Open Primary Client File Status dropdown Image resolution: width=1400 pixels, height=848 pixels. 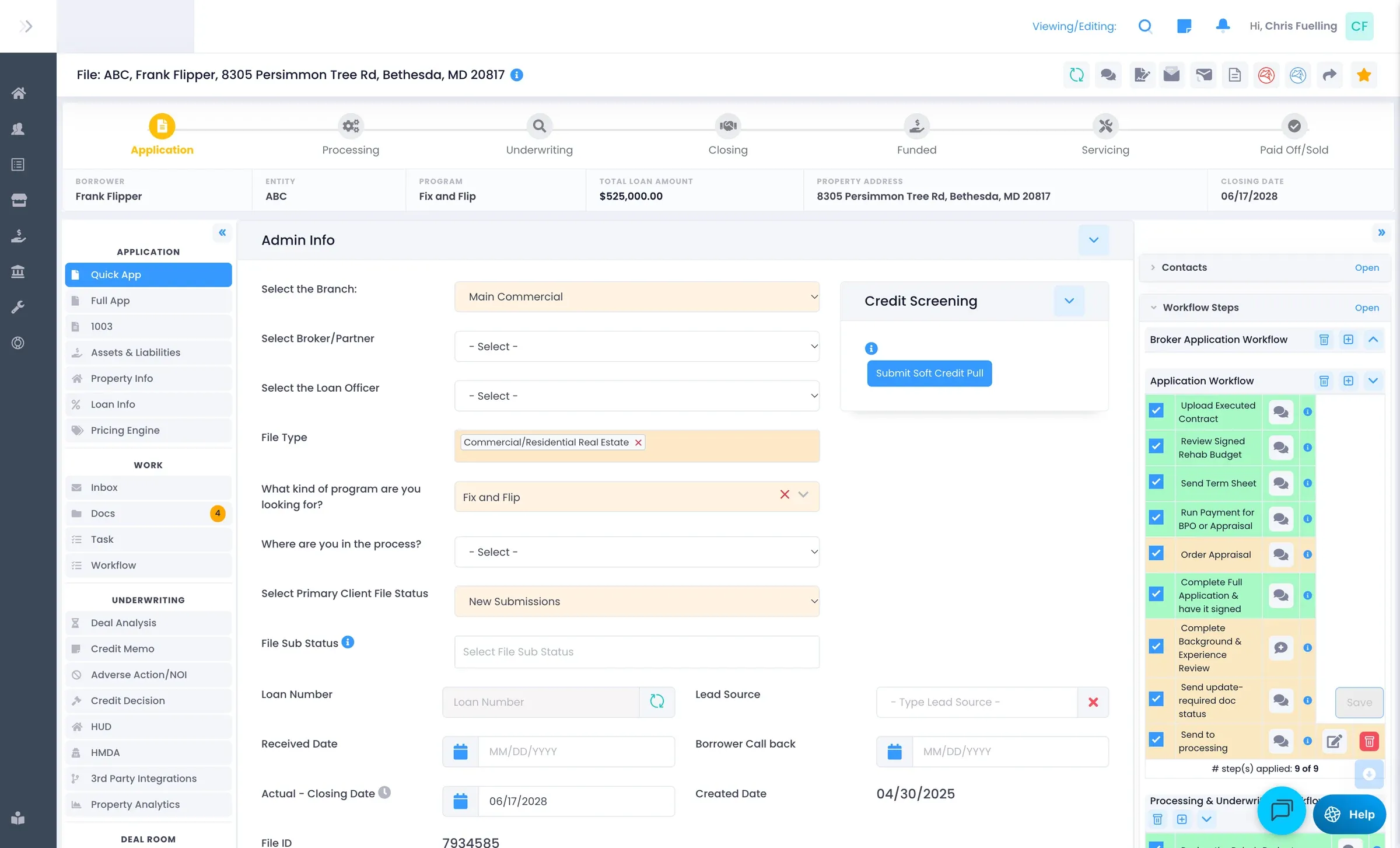click(x=636, y=601)
